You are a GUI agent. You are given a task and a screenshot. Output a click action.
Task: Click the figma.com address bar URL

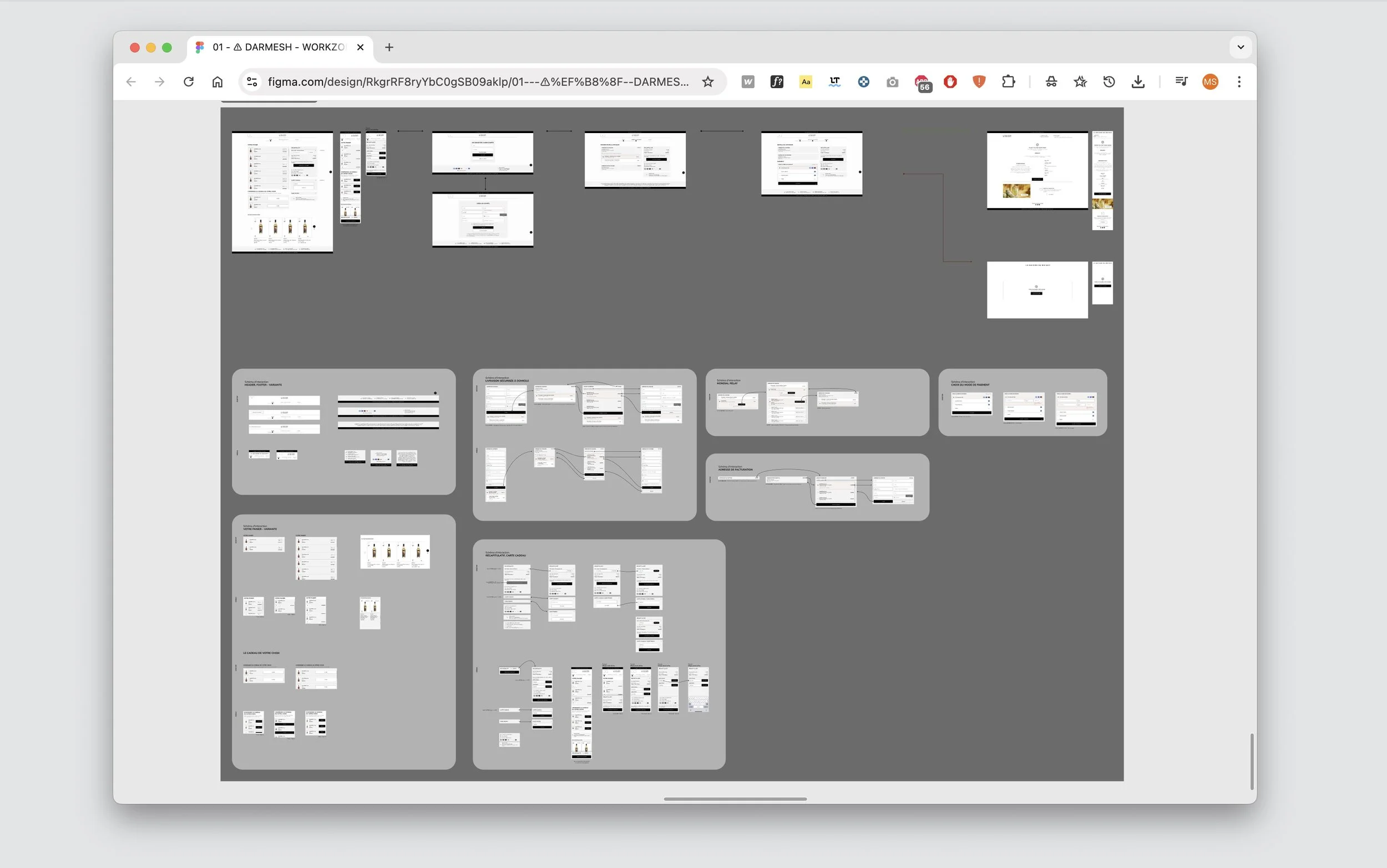point(478,82)
